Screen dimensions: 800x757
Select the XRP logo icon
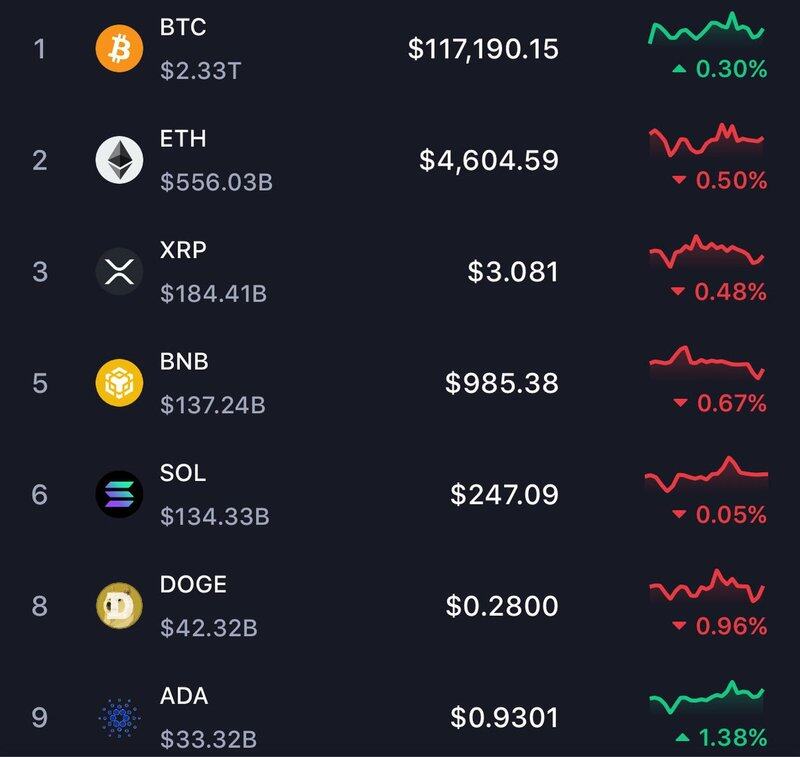tap(119, 271)
